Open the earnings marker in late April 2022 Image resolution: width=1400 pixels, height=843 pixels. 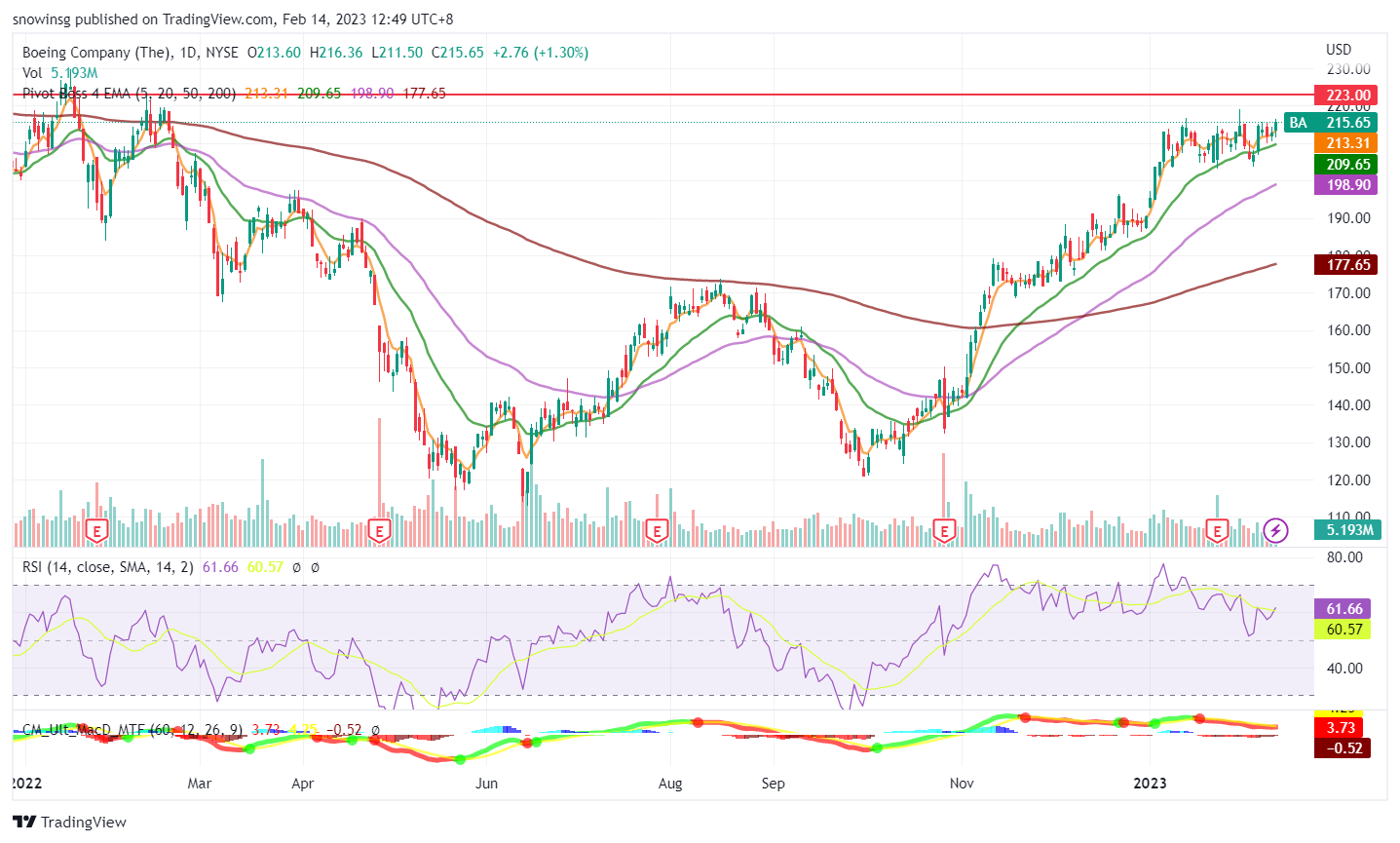380,531
